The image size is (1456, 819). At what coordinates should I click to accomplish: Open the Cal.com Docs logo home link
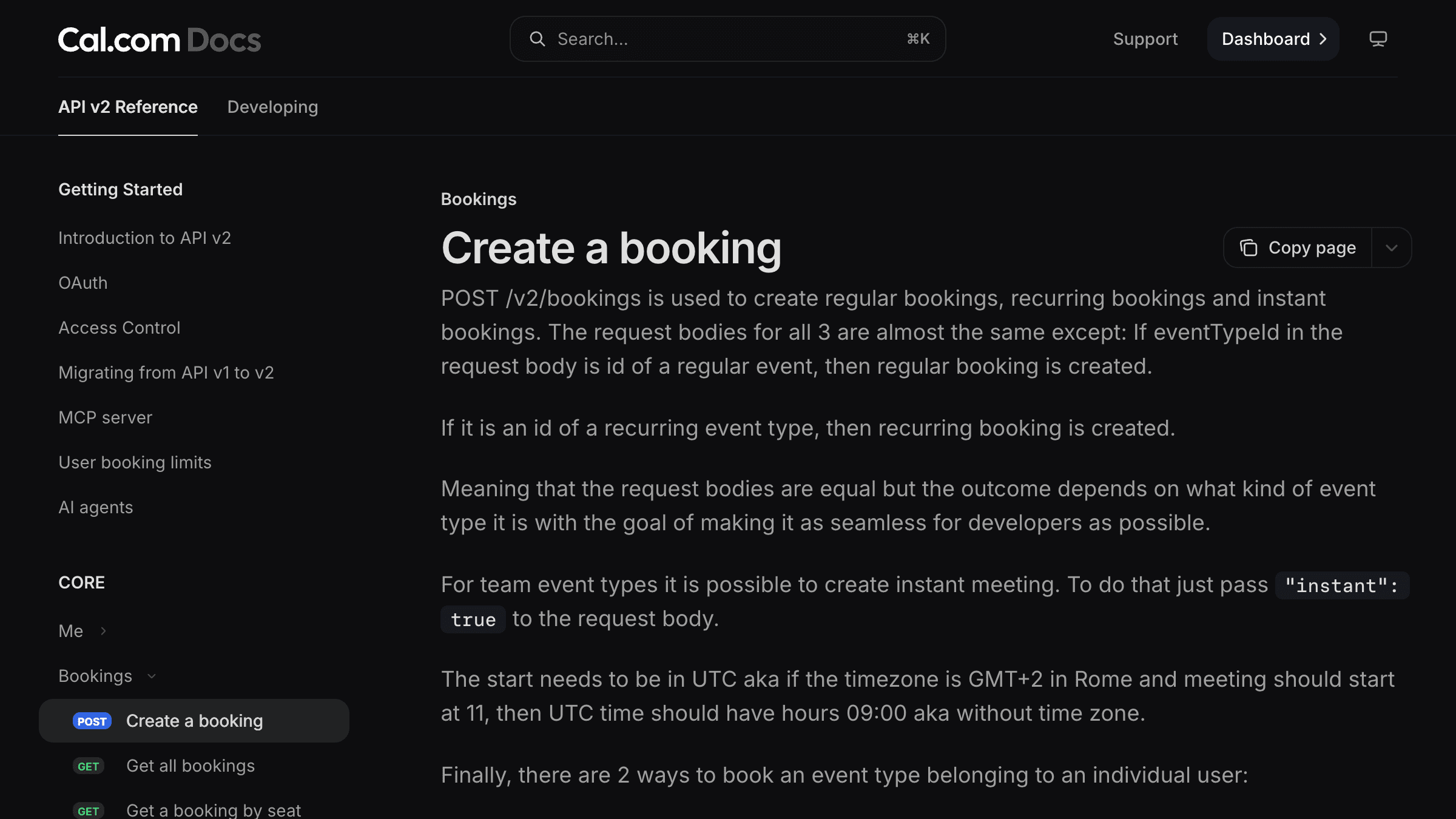[160, 39]
